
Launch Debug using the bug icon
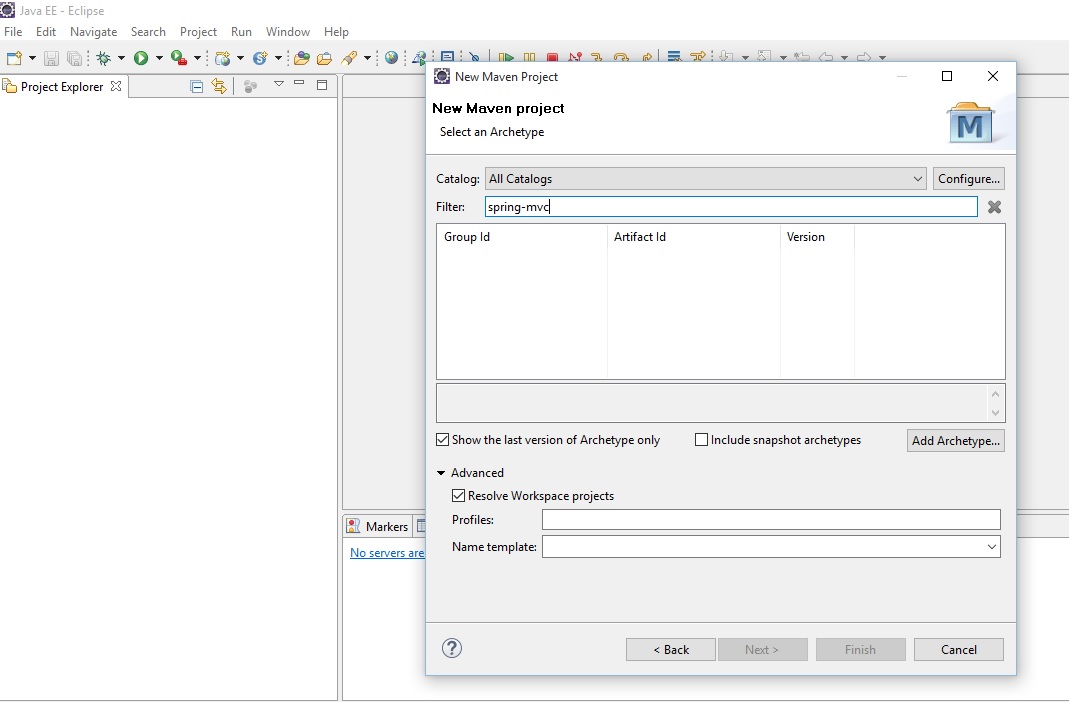(x=104, y=58)
